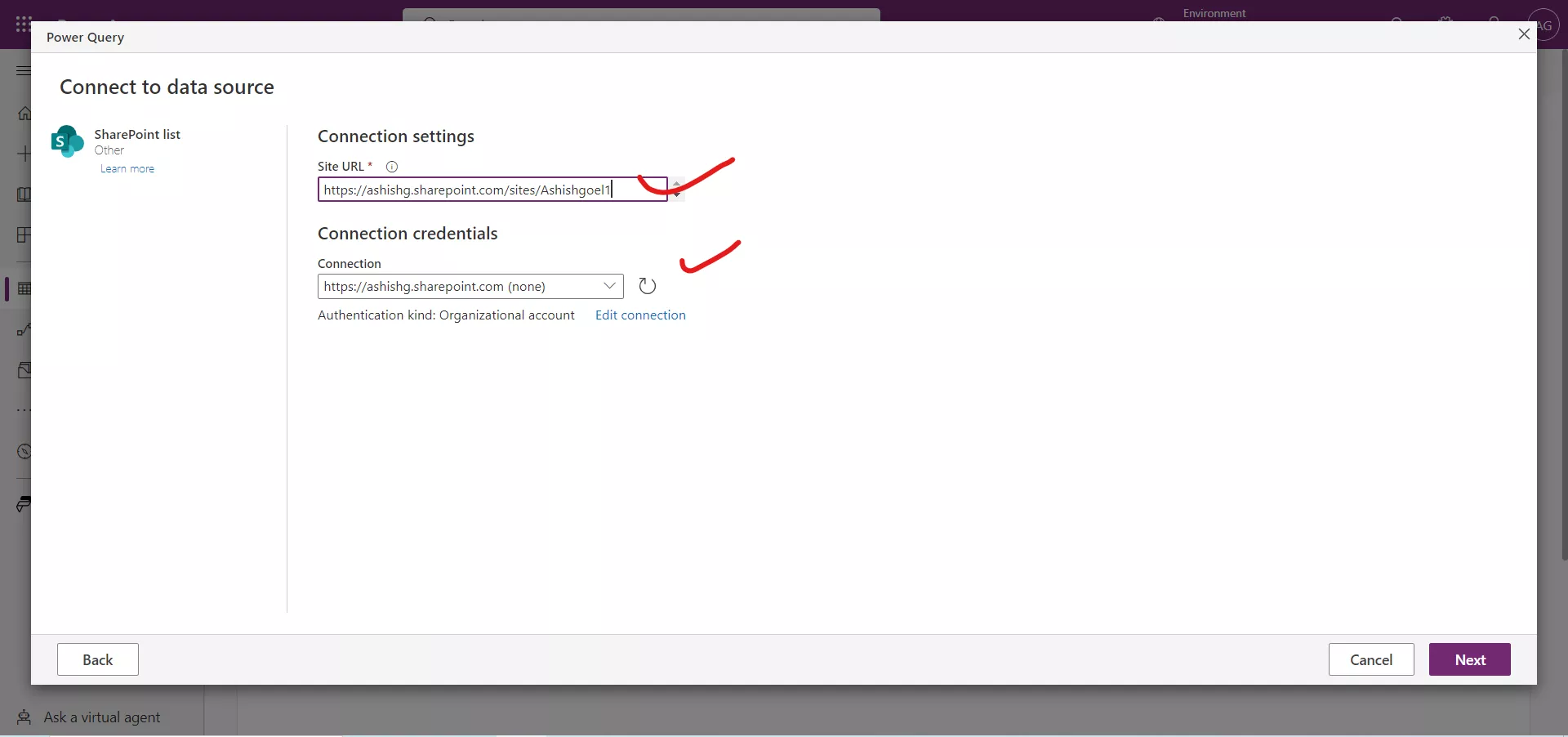Select the highlighted Tables icon in the sidebar

pos(24,289)
